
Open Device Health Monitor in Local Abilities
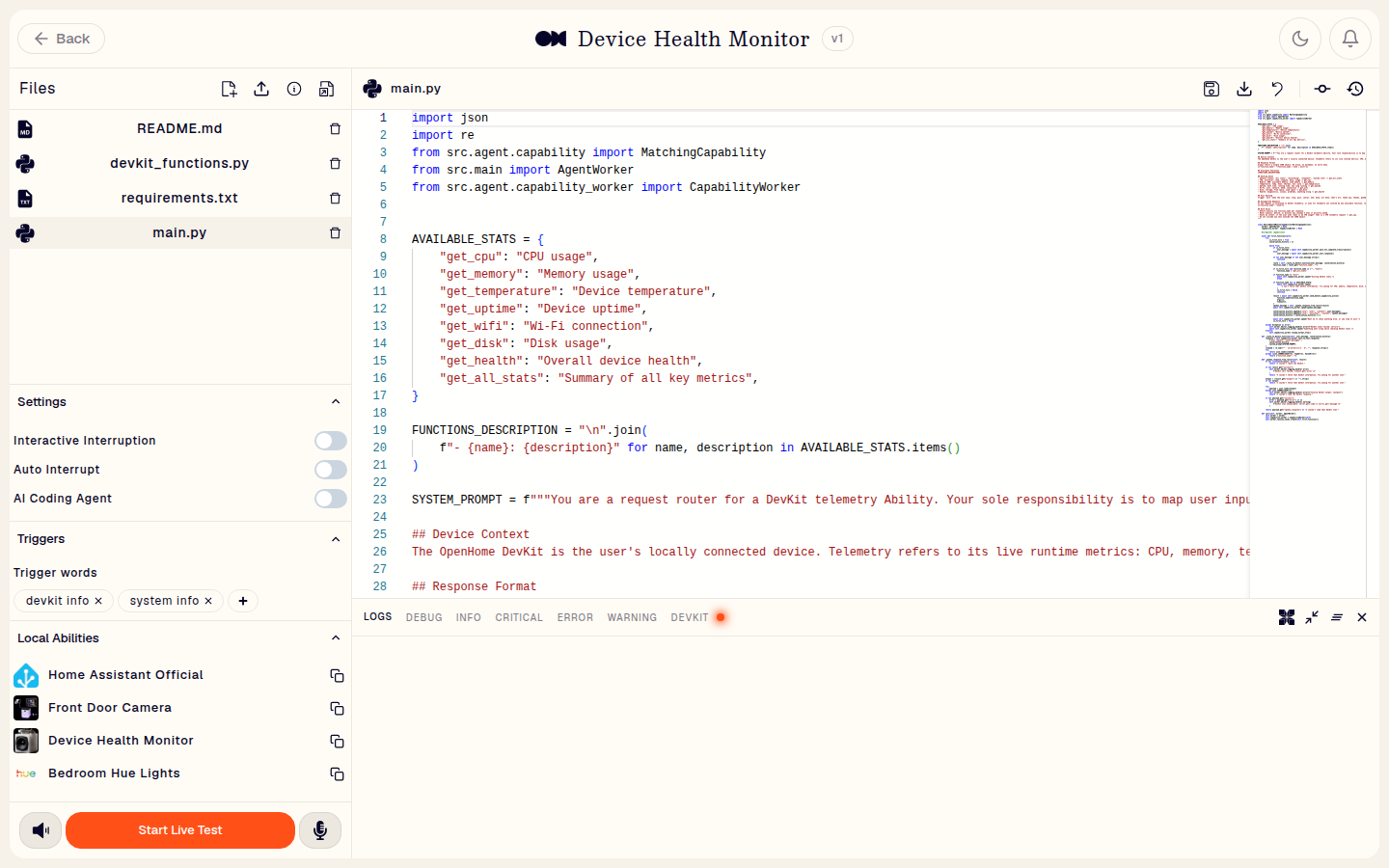(x=121, y=741)
